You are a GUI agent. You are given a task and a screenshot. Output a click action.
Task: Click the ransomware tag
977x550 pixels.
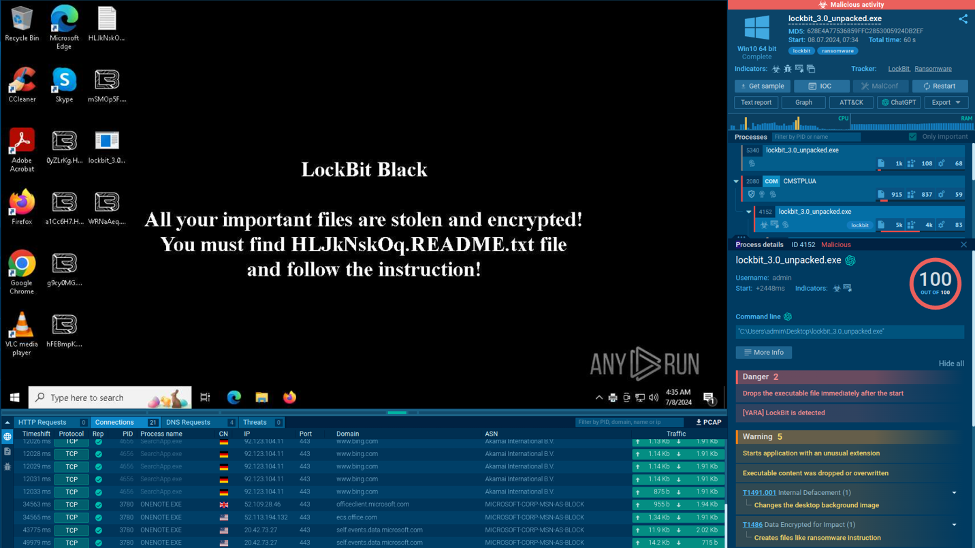coord(837,52)
